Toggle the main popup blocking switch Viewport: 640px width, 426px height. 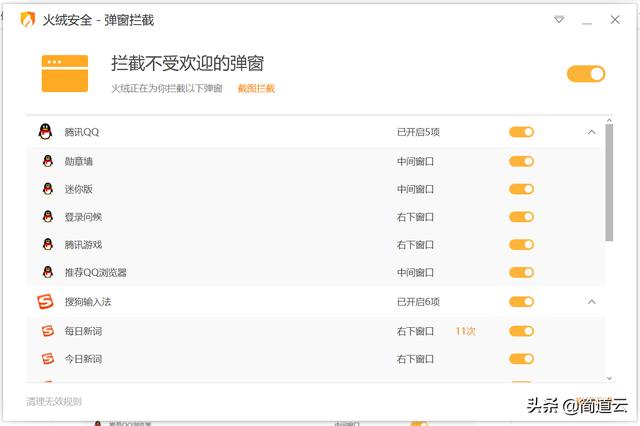(x=586, y=74)
